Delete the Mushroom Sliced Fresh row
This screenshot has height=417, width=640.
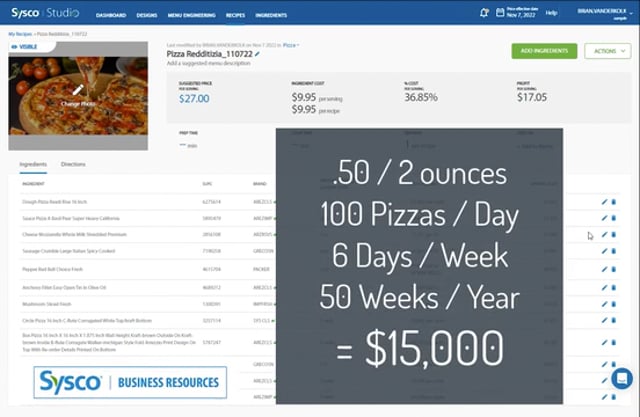(613, 304)
